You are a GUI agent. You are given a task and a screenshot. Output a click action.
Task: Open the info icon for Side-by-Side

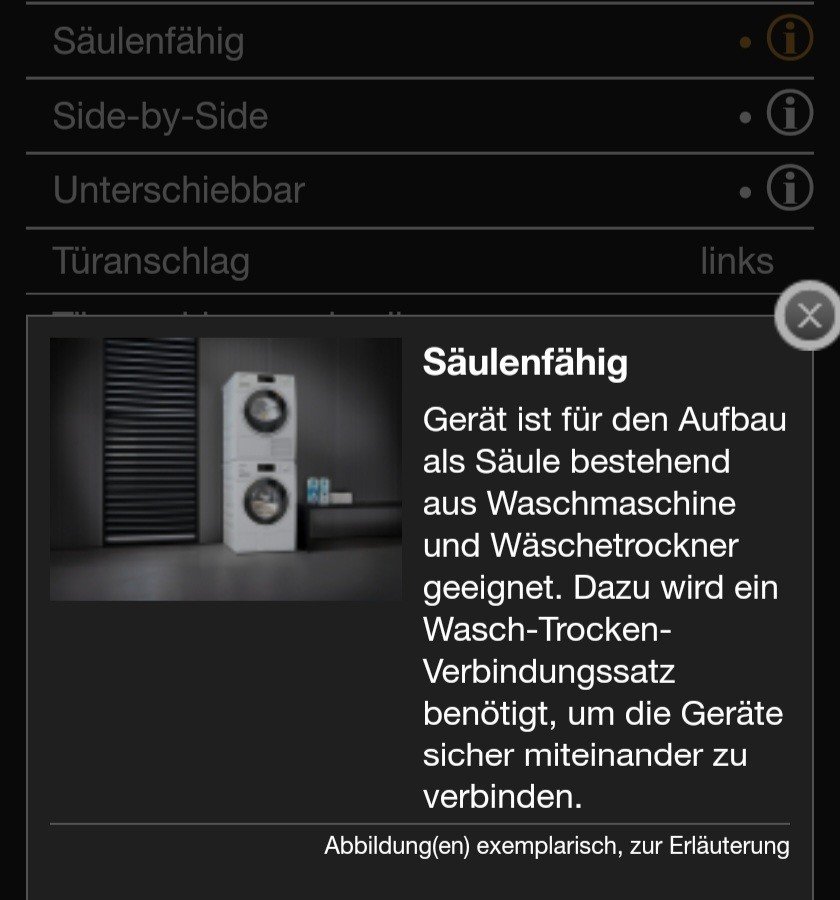tap(789, 113)
